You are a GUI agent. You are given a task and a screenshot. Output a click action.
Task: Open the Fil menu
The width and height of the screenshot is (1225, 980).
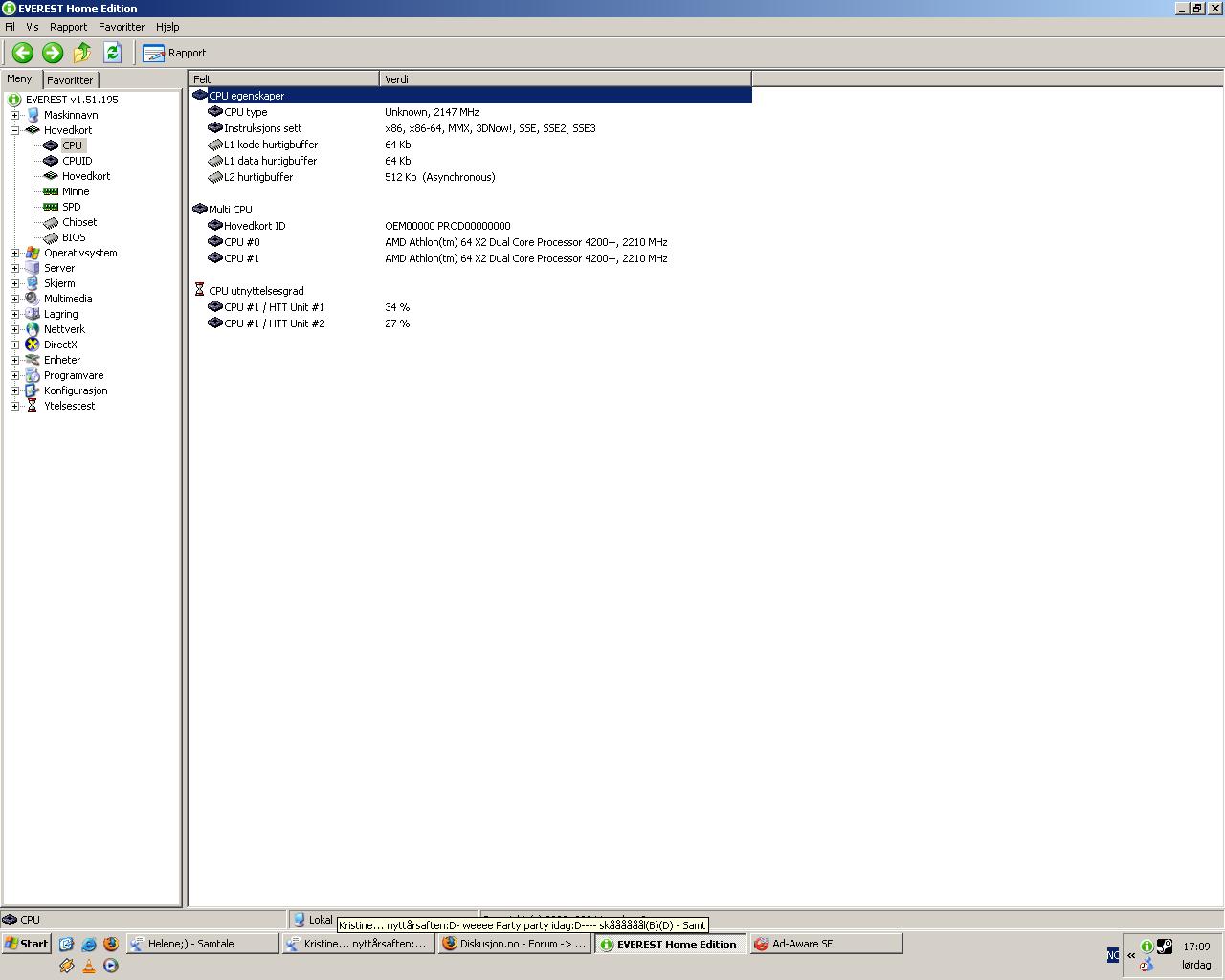pyautogui.click(x=10, y=27)
